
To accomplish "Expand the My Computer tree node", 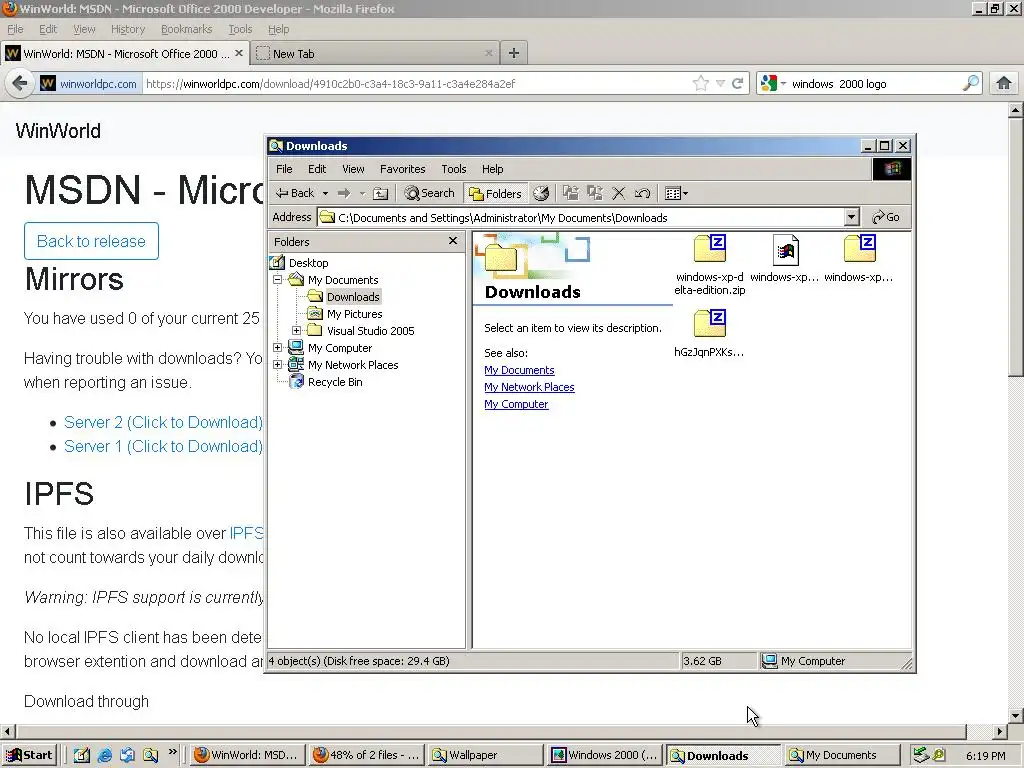I will click(x=278, y=347).
